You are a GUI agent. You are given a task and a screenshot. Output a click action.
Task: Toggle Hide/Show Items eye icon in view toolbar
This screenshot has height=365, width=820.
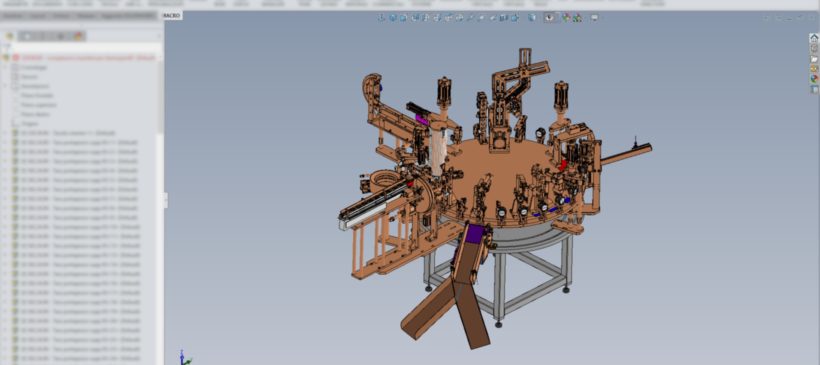[549, 18]
